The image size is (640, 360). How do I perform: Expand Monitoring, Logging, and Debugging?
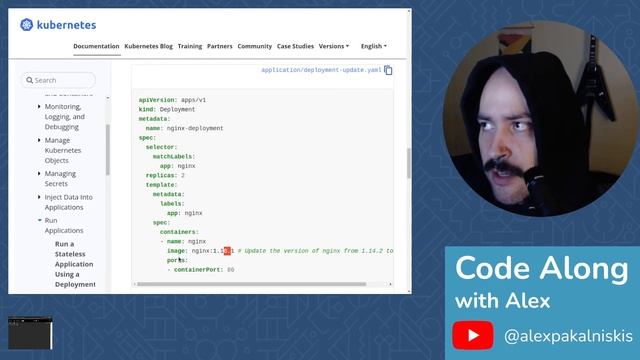pyautogui.click(x=39, y=107)
